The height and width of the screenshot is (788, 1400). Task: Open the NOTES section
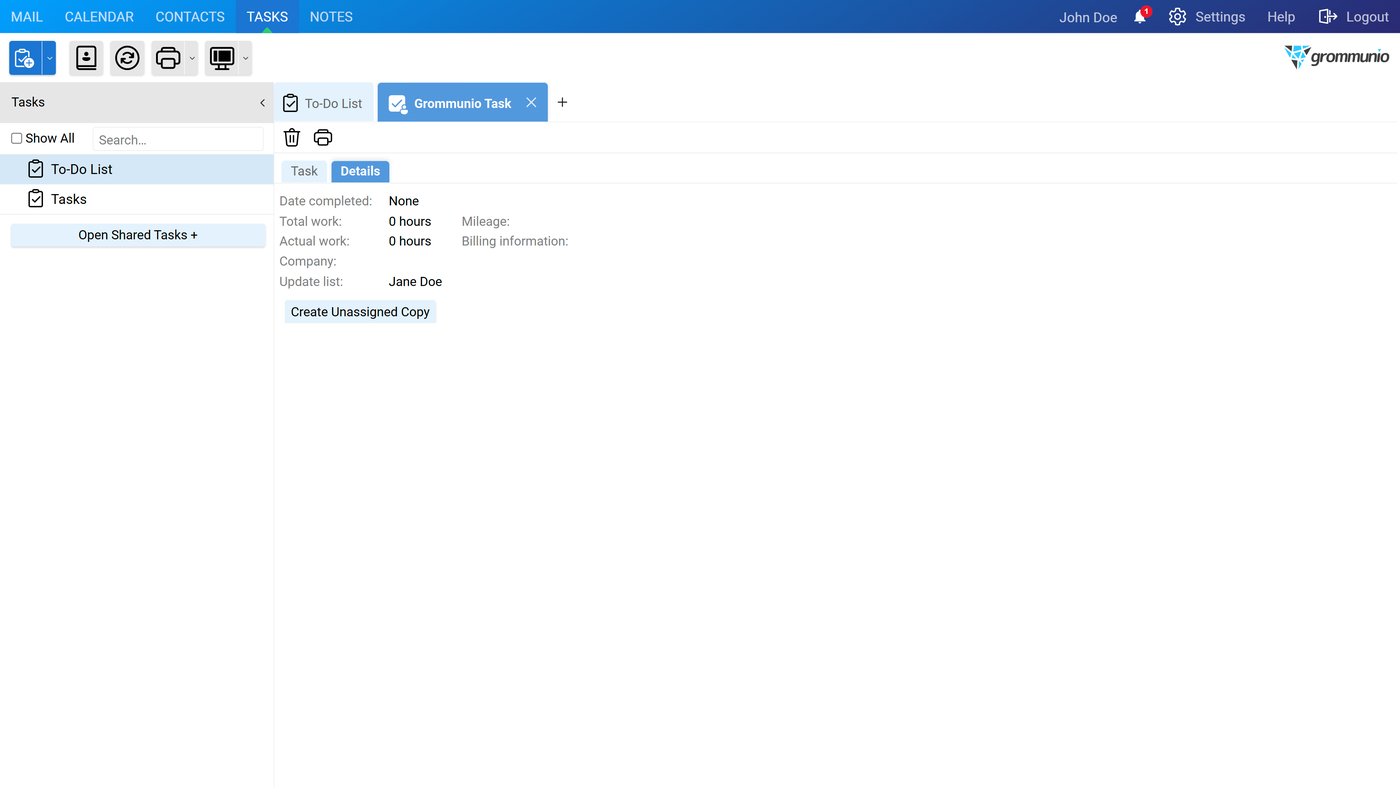point(331,17)
